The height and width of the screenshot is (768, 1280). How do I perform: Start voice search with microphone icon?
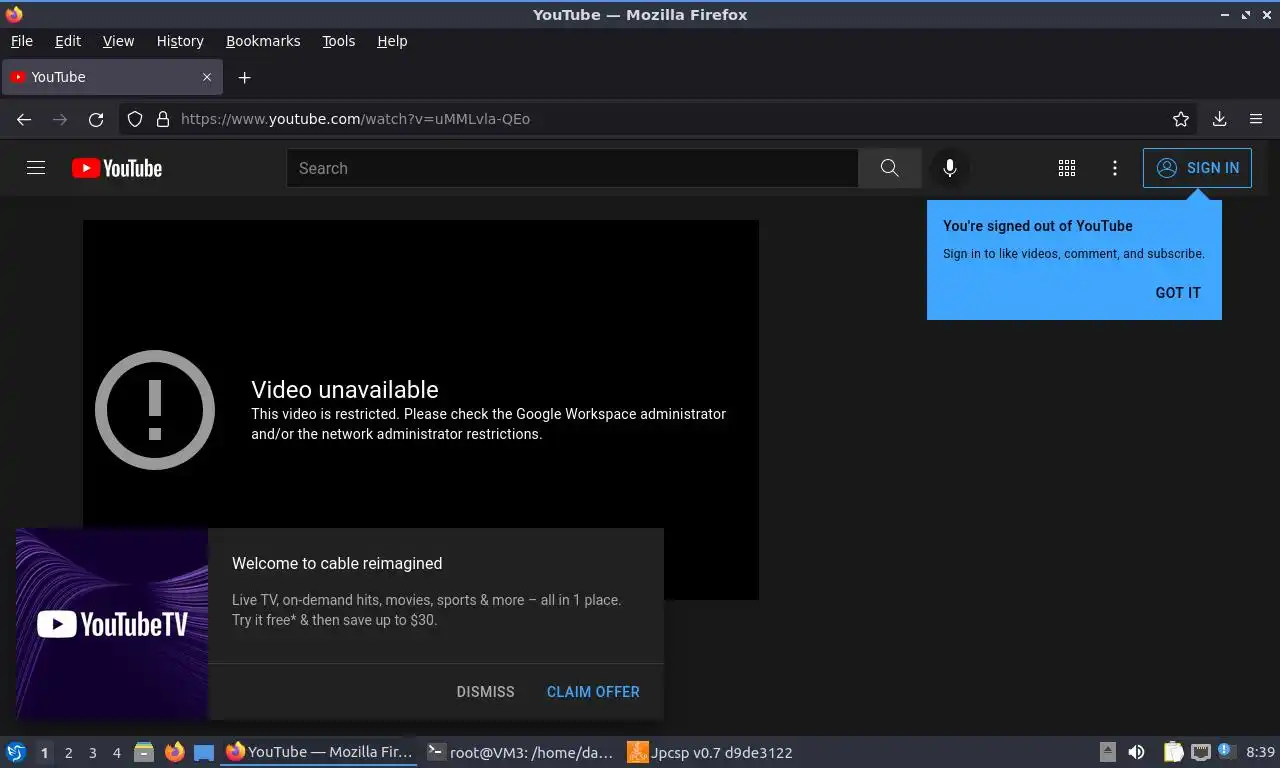(950, 168)
